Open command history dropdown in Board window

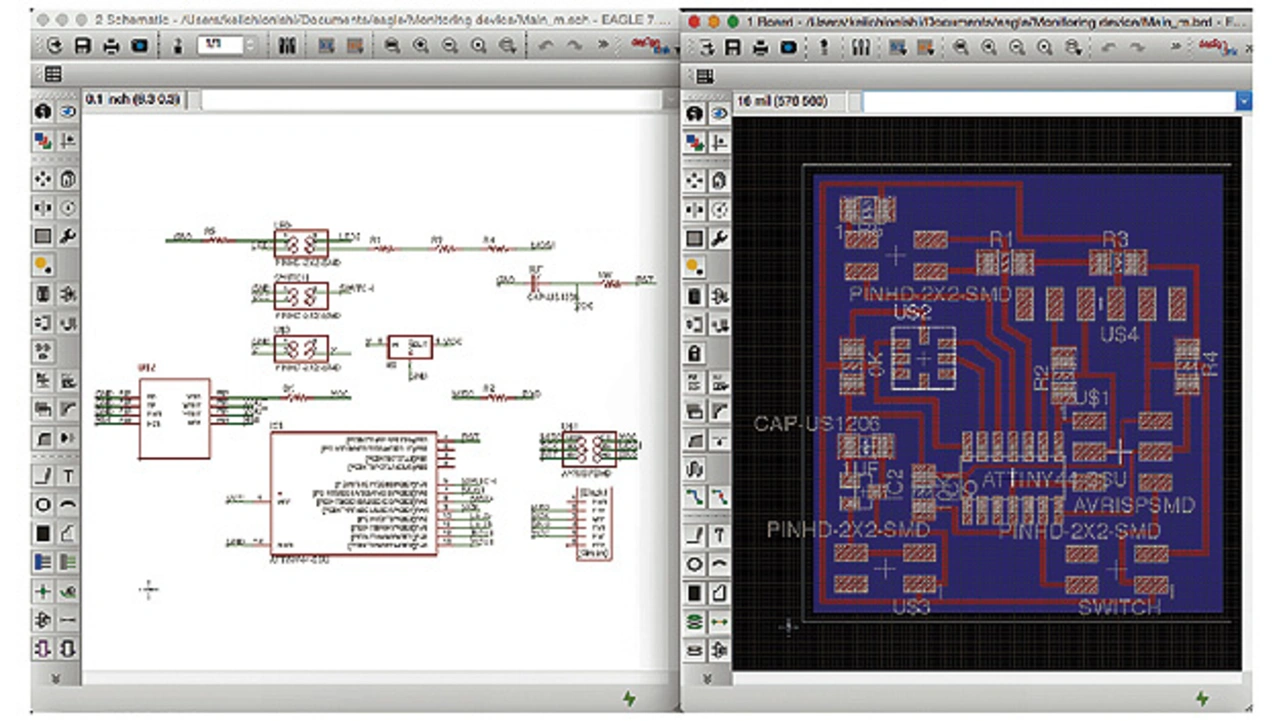1243,101
